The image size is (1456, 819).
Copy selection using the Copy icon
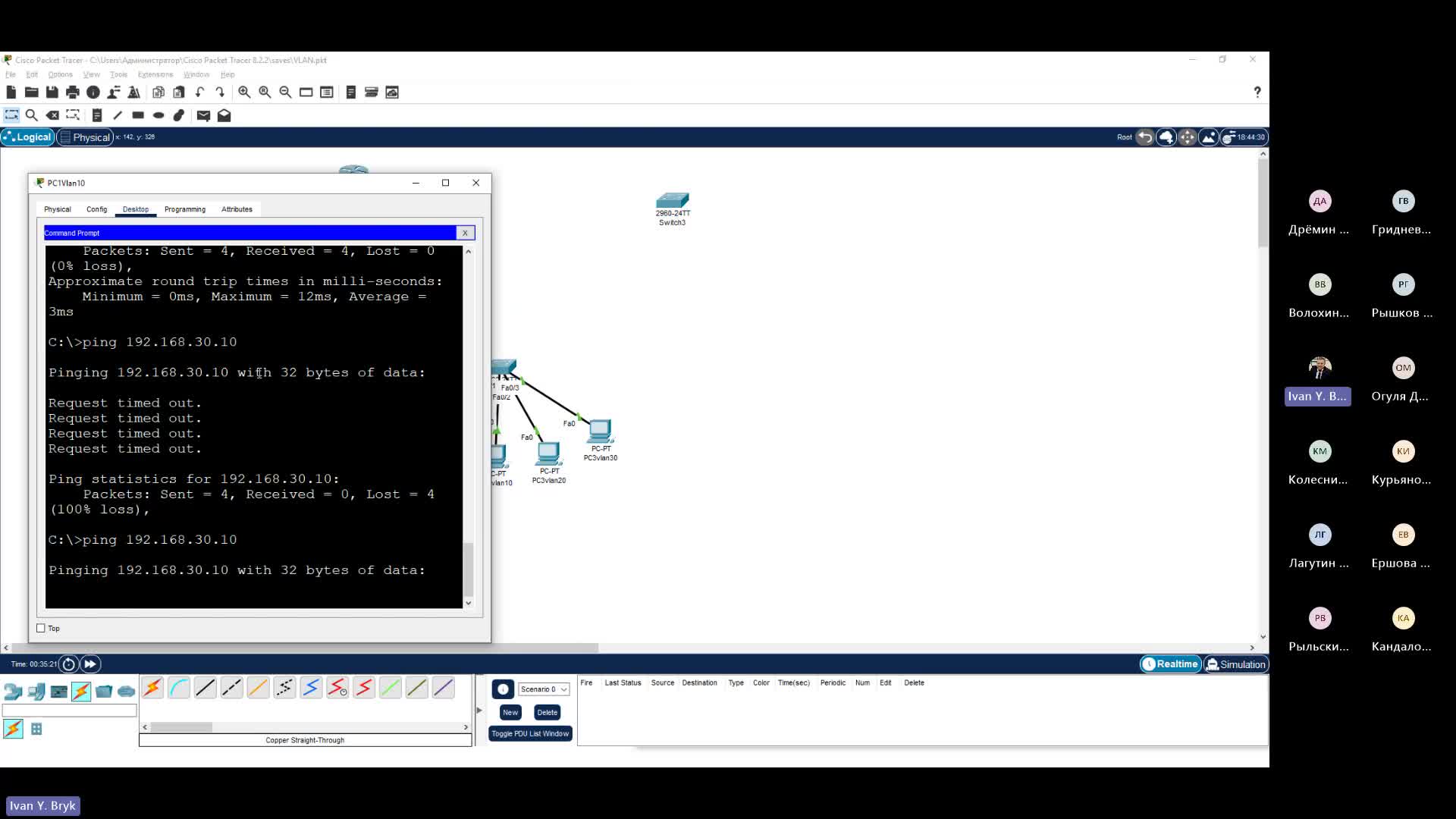(x=158, y=92)
